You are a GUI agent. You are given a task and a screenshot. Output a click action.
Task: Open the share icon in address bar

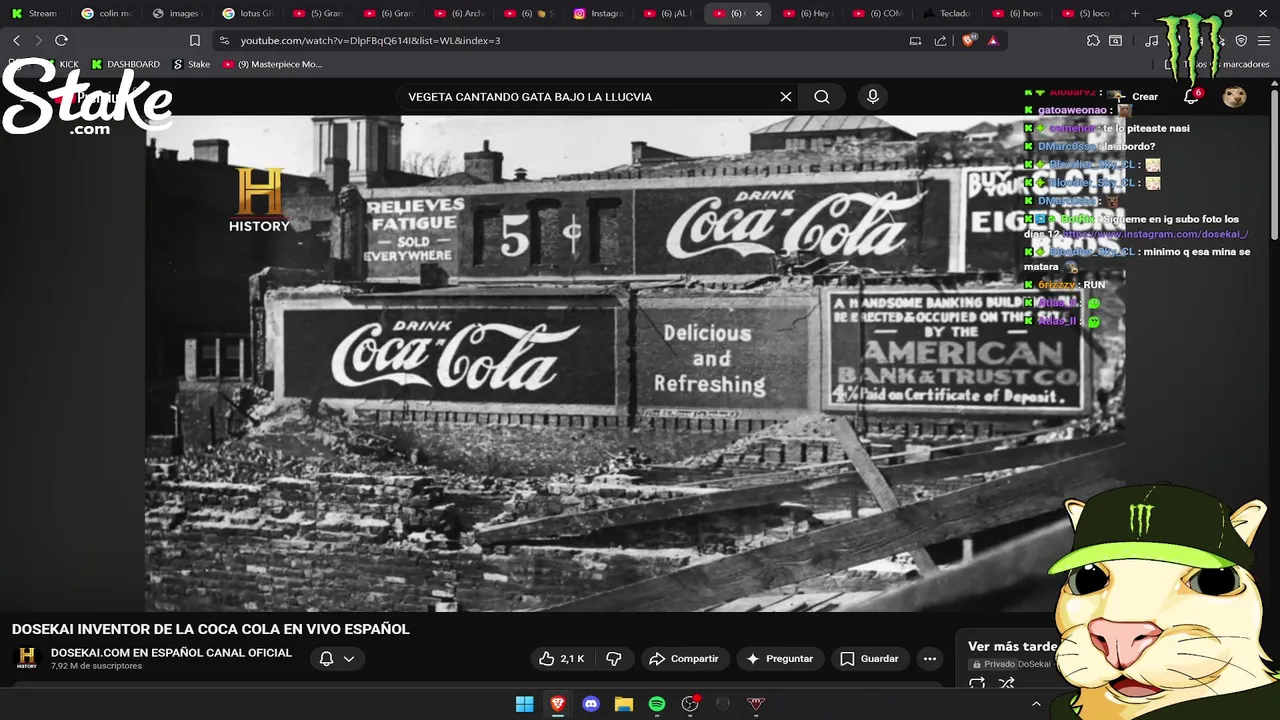point(940,40)
